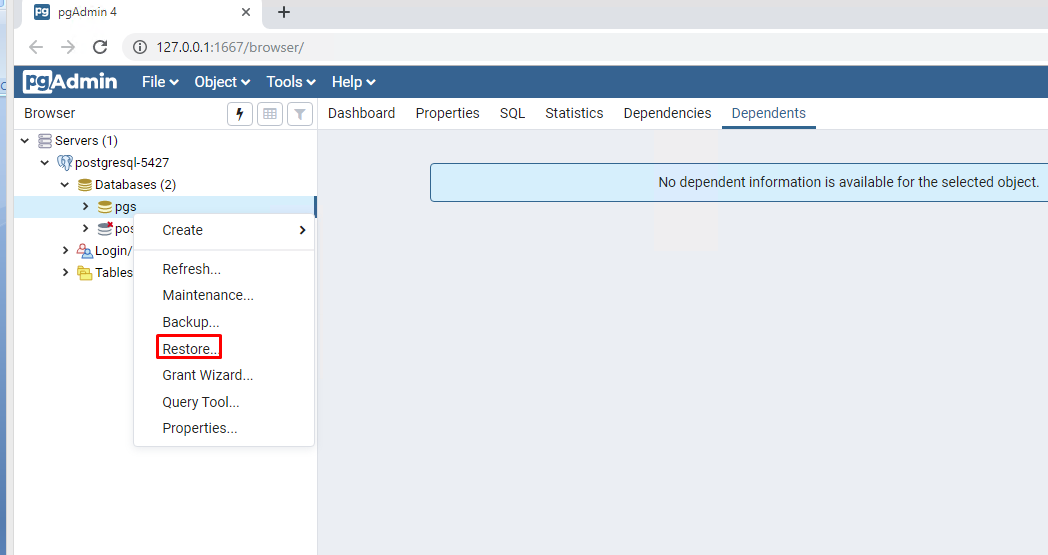Switch to the Dashboard tab
Image resolution: width=1048 pixels, height=555 pixels.
coord(361,113)
